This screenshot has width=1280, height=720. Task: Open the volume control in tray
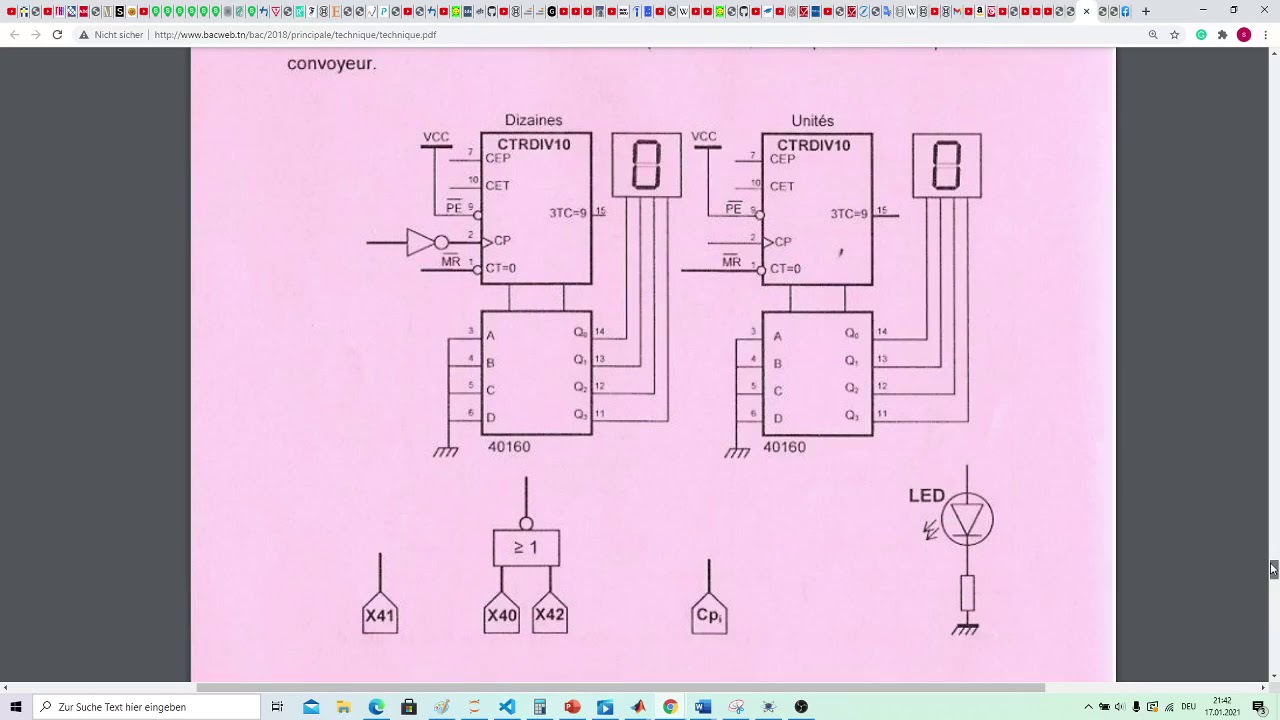[1119, 707]
